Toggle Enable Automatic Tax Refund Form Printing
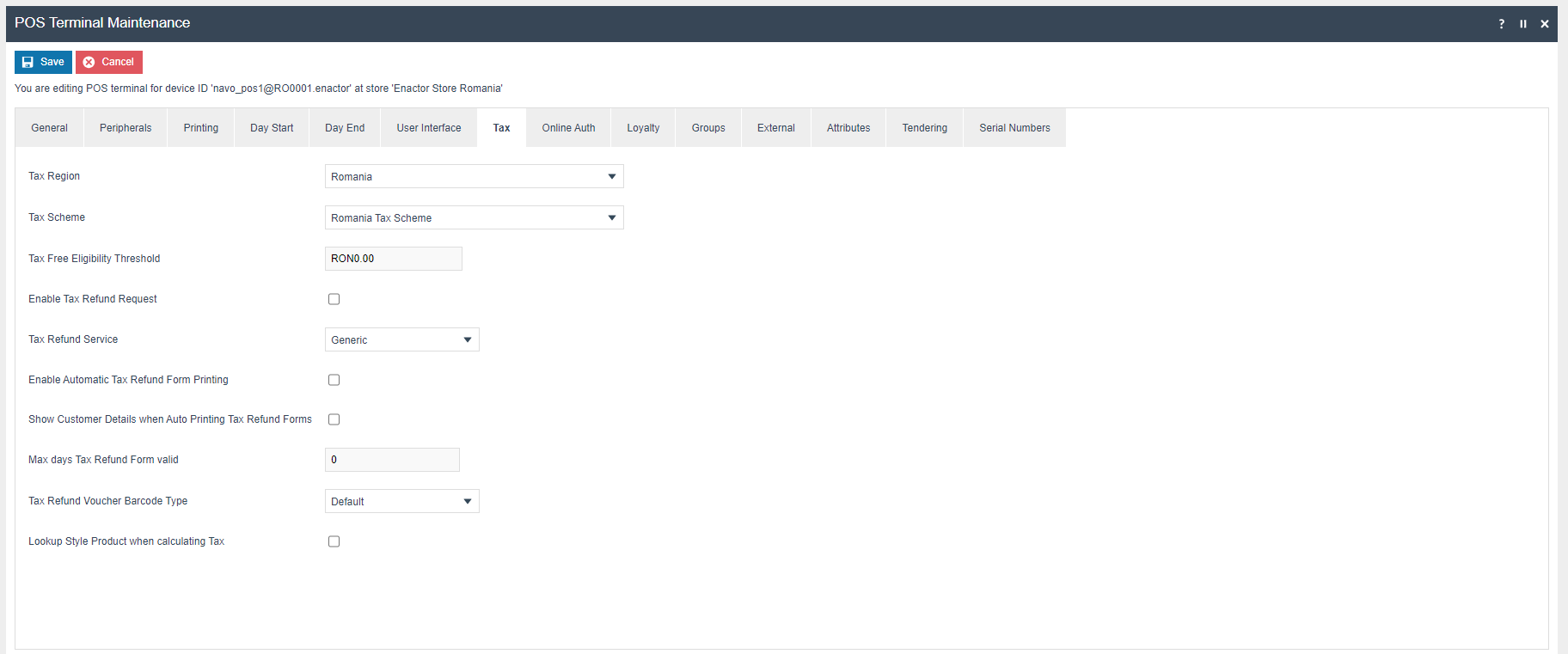The width and height of the screenshot is (1568, 654). tap(334, 380)
